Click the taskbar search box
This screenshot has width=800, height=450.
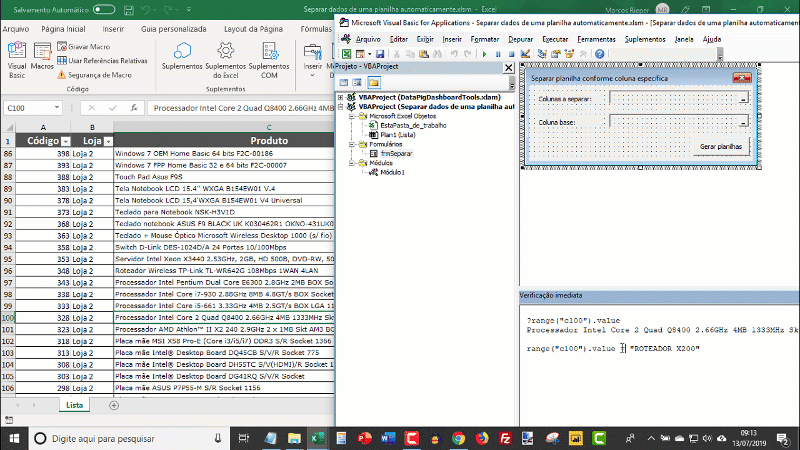[131, 438]
